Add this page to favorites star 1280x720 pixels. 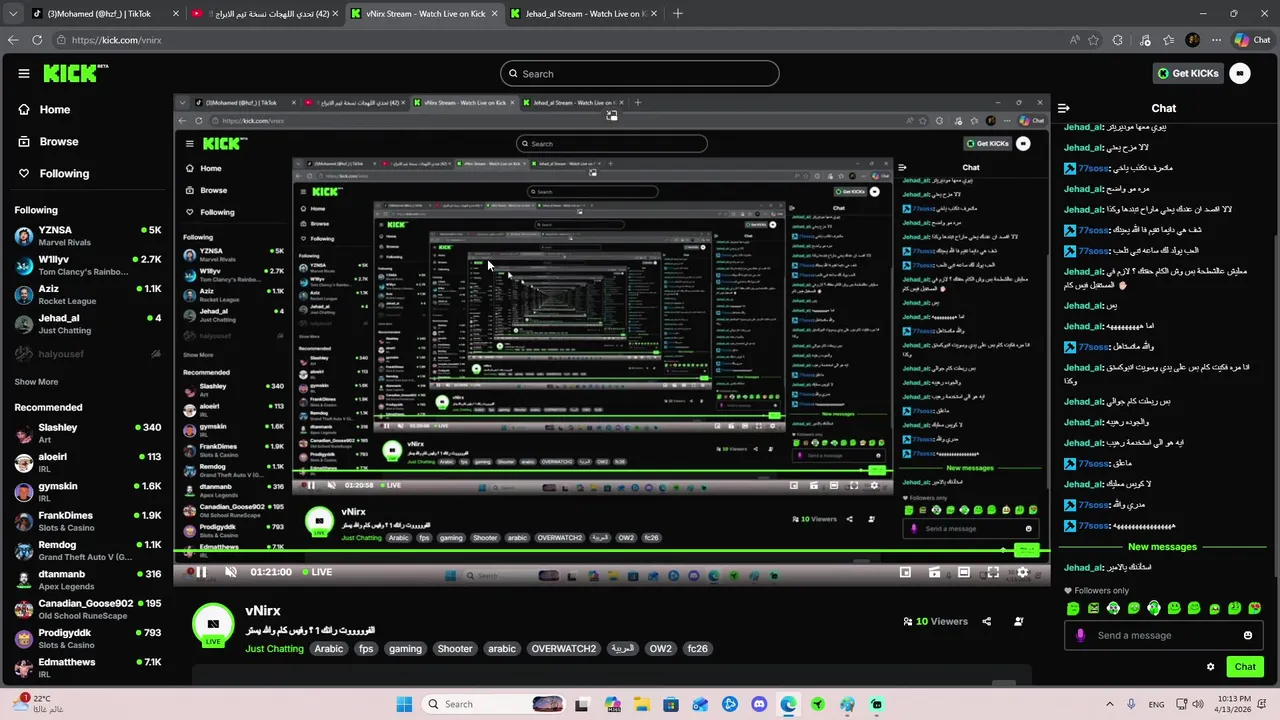[x=1093, y=40]
